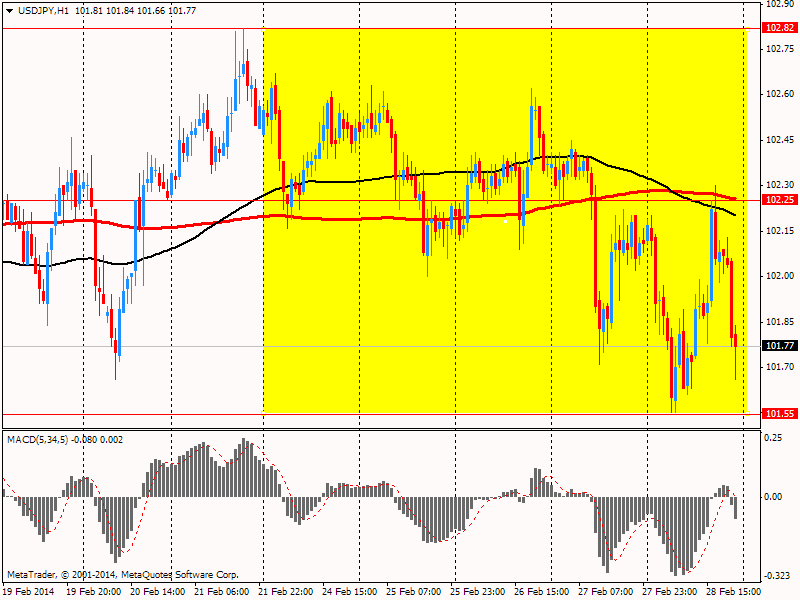The image size is (800, 600).
Task: Click the black 101.77 current price label
Action: coord(778,346)
